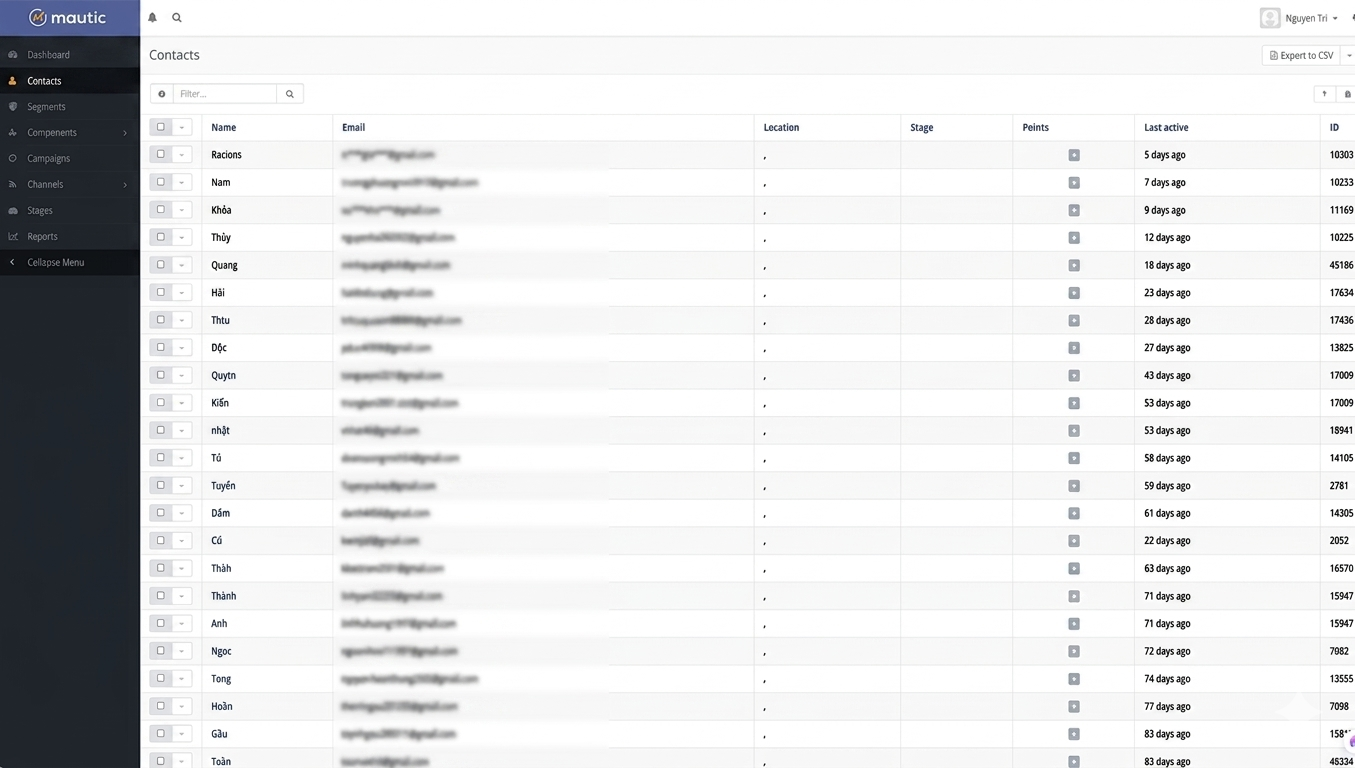Select the checkbox for the Tú row
This screenshot has width=1355, height=768.
click(x=160, y=457)
